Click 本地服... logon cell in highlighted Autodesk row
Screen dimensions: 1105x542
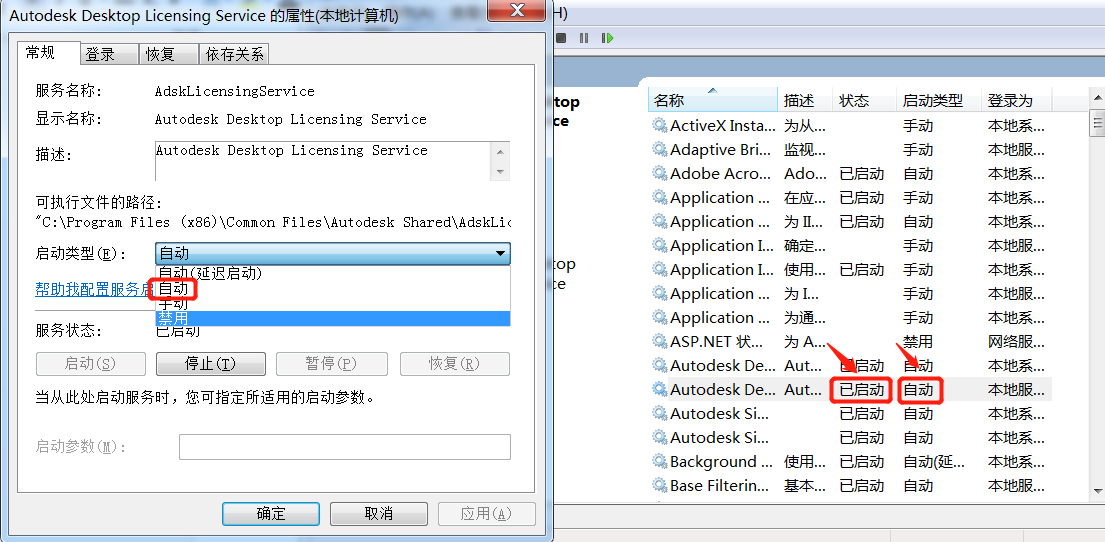pyautogui.click(x=1016, y=389)
